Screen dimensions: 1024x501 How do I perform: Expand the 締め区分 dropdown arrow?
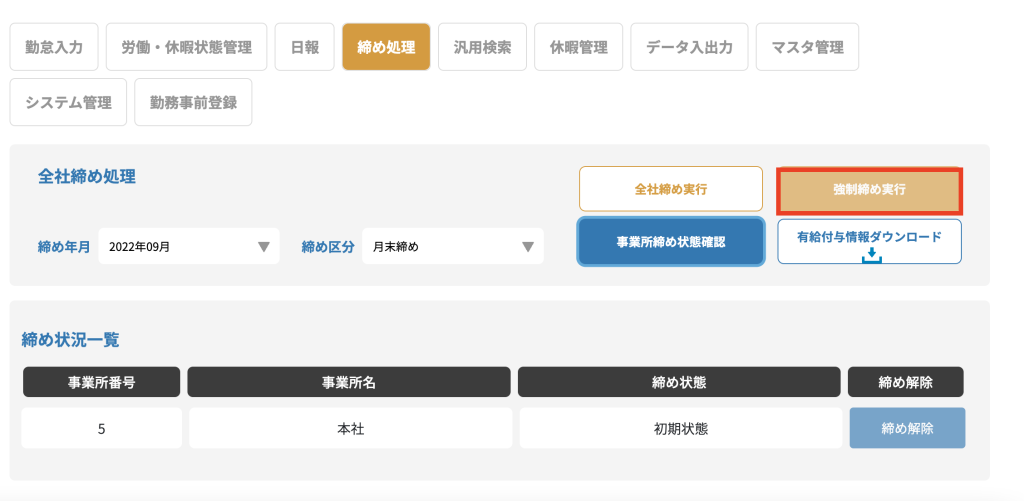tap(528, 247)
